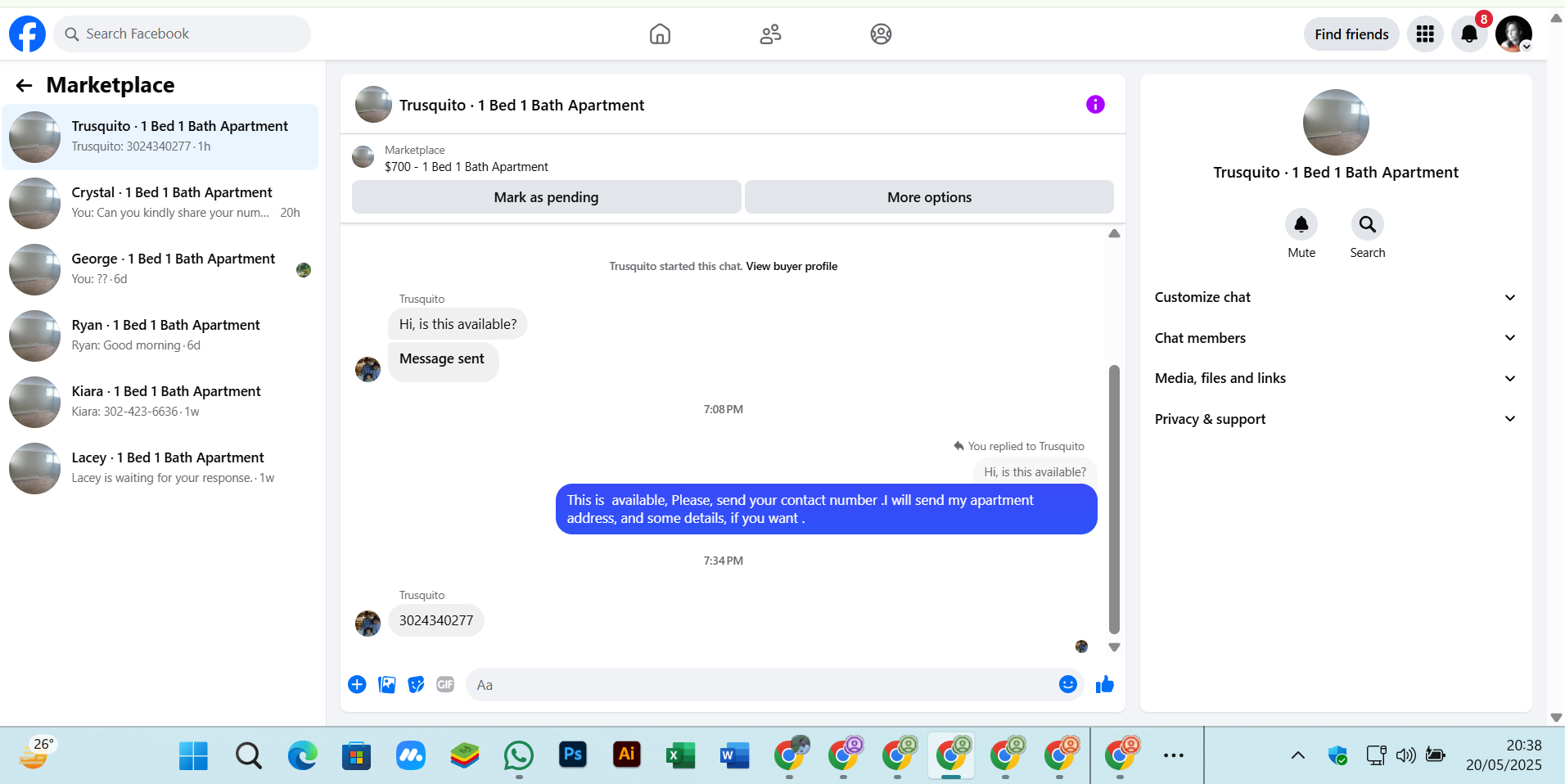The image size is (1565, 784).
Task: Click the More options button
Action: pos(929,197)
